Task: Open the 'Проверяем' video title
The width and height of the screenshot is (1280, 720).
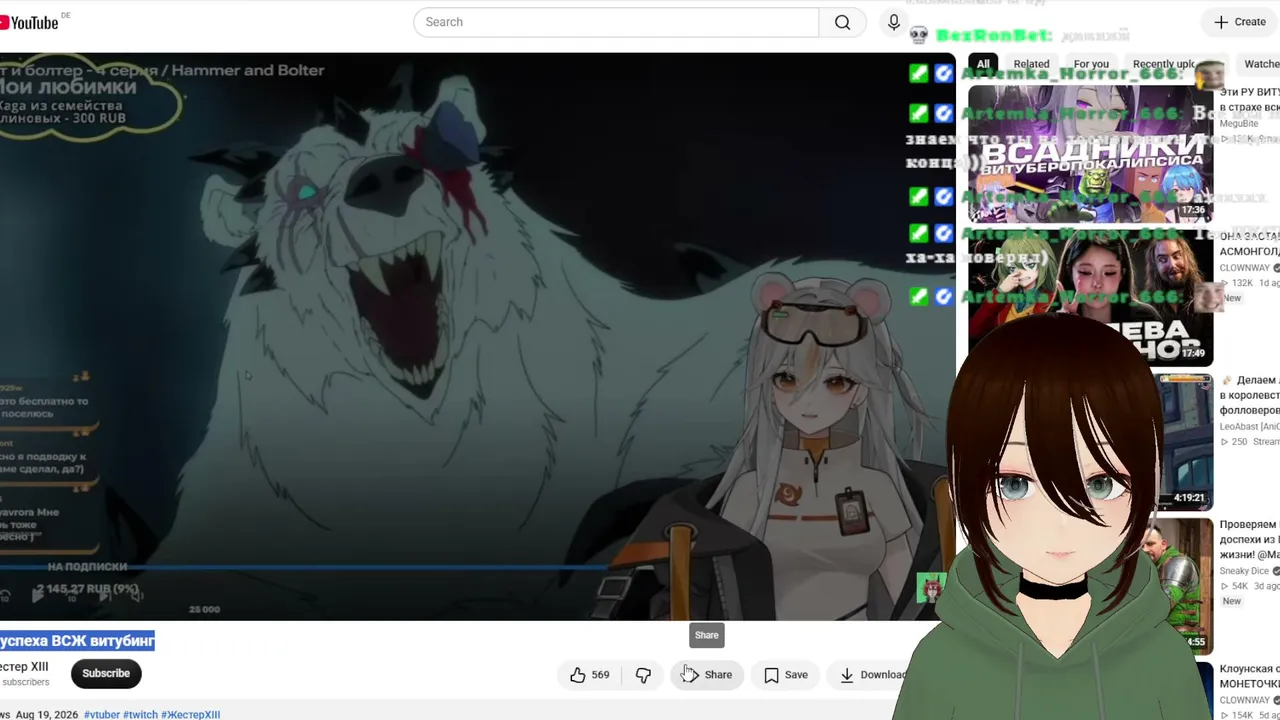Action: [1249, 539]
